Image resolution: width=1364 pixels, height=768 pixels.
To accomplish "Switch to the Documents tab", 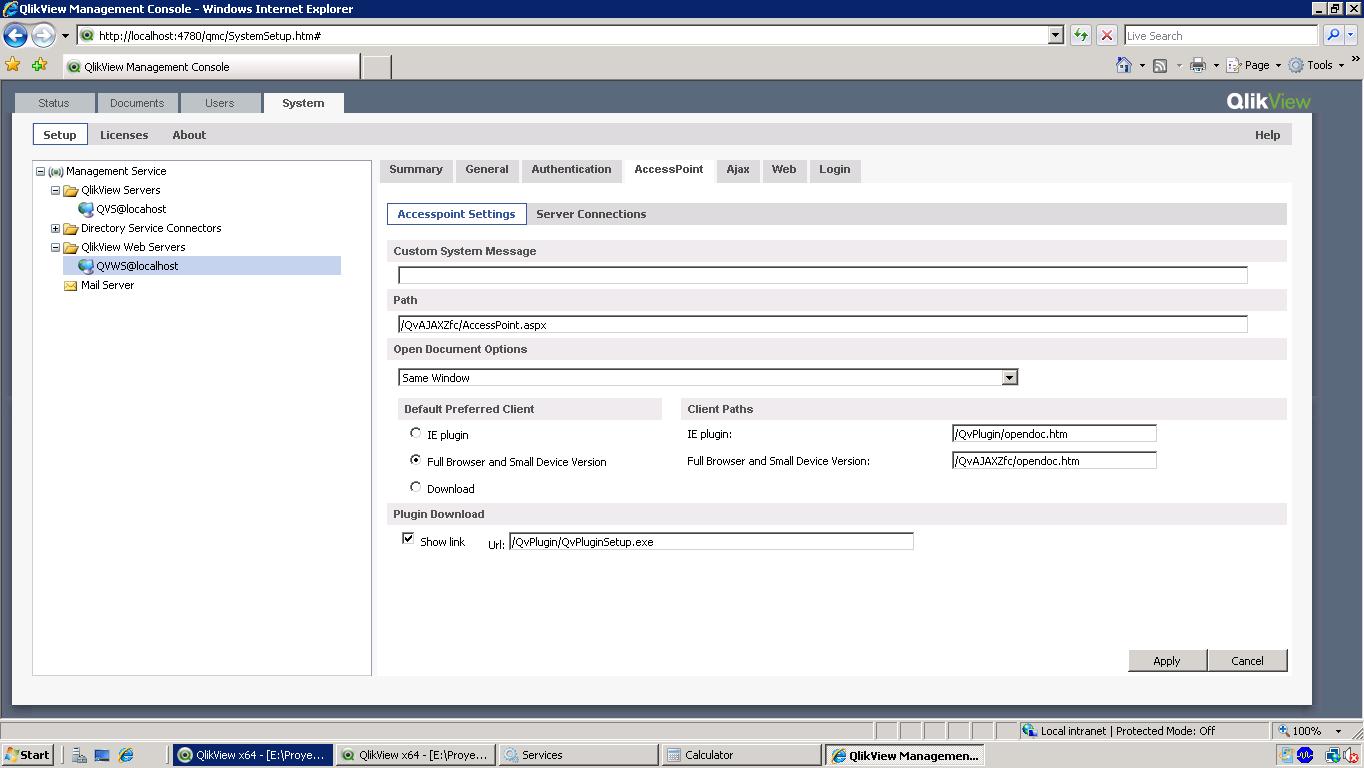I will [137, 103].
